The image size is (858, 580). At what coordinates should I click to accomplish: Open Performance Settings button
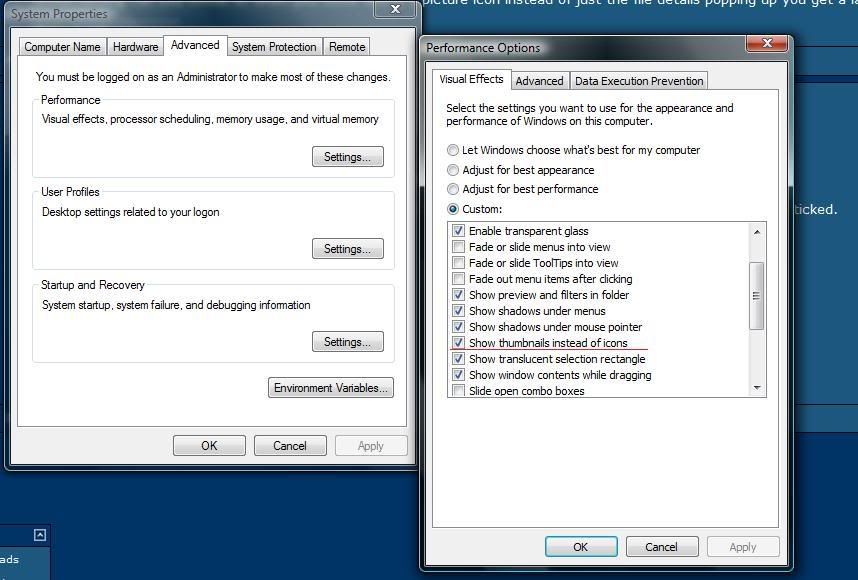pos(347,157)
